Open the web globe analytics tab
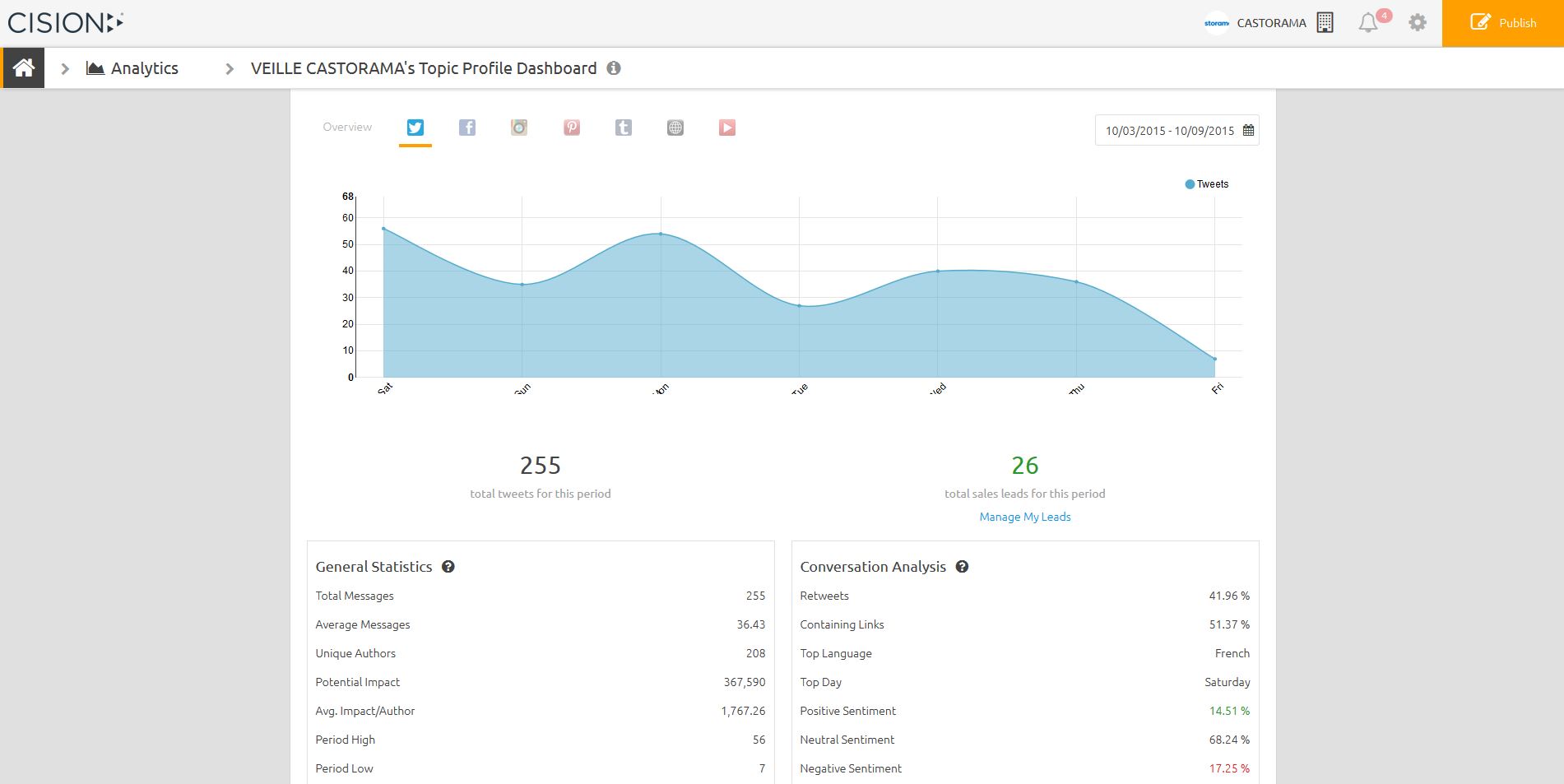Viewport: 1564px width, 784px height. click(675, 128)
